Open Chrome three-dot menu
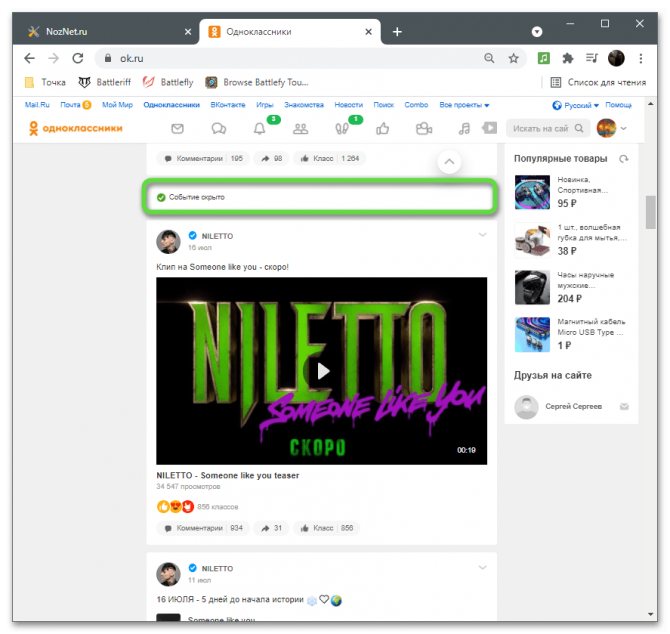This screenshot has width=670, height=634. point(641,58)
